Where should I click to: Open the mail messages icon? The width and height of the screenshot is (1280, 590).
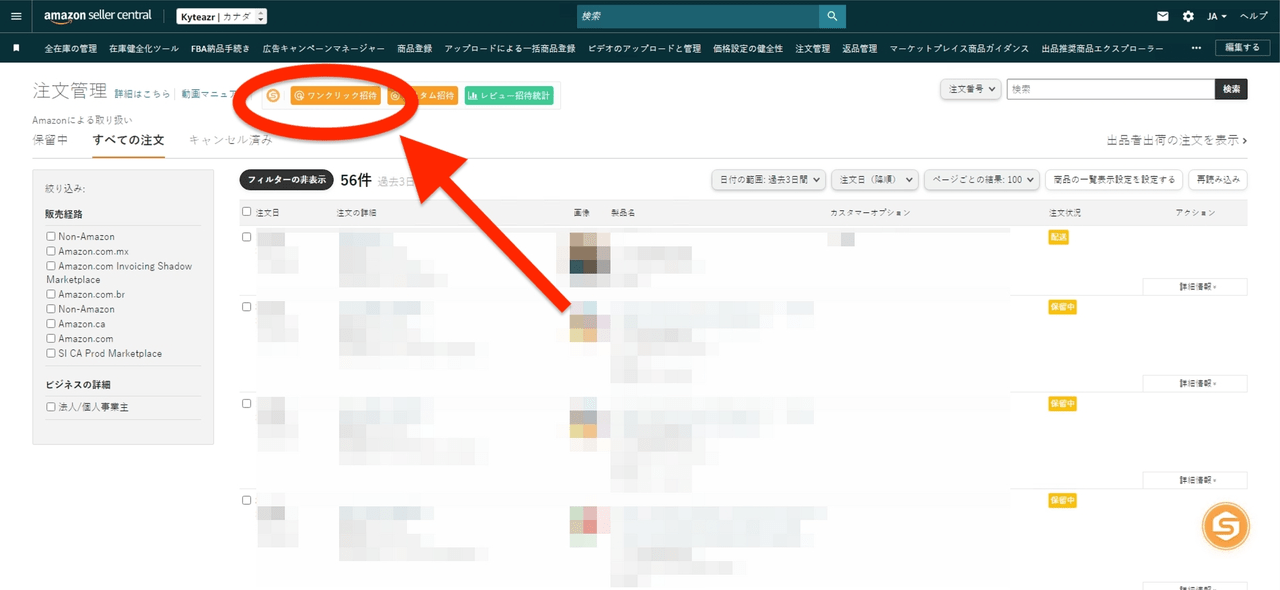click(1163, 16)
